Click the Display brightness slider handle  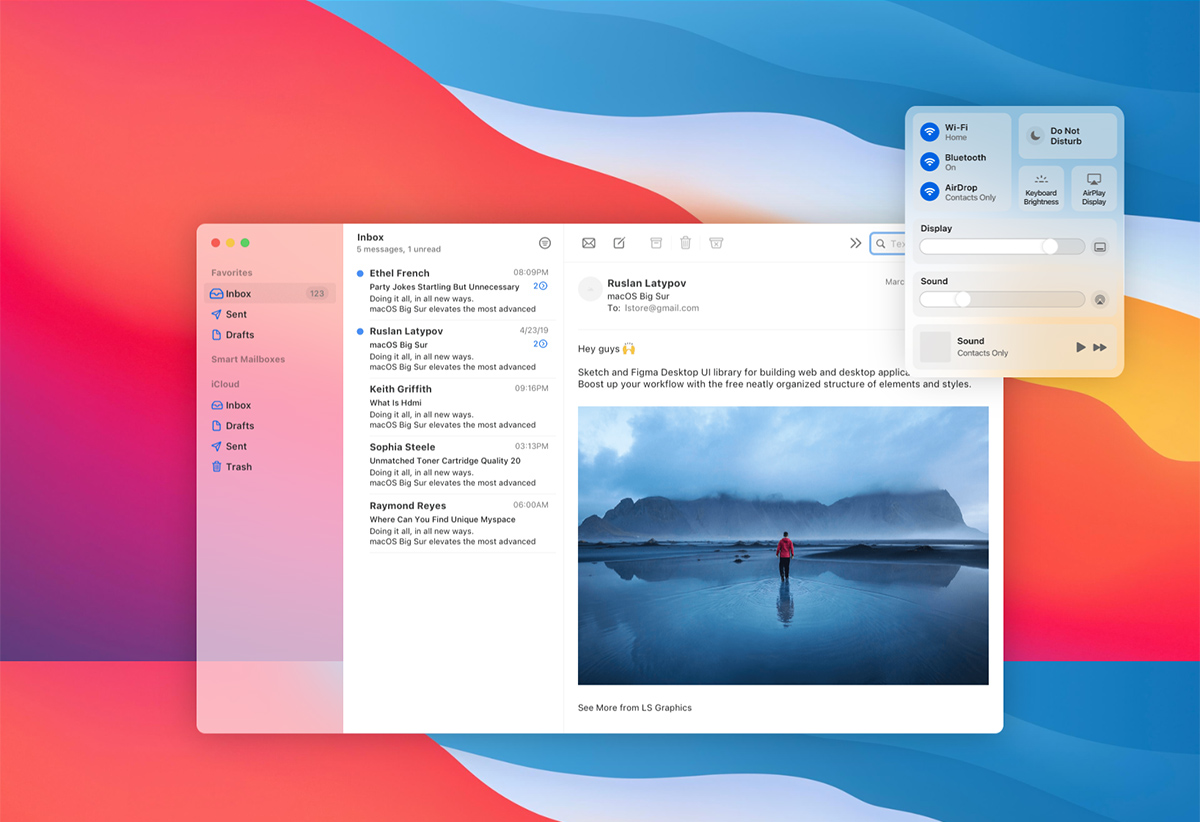[x=1050, y=246]
